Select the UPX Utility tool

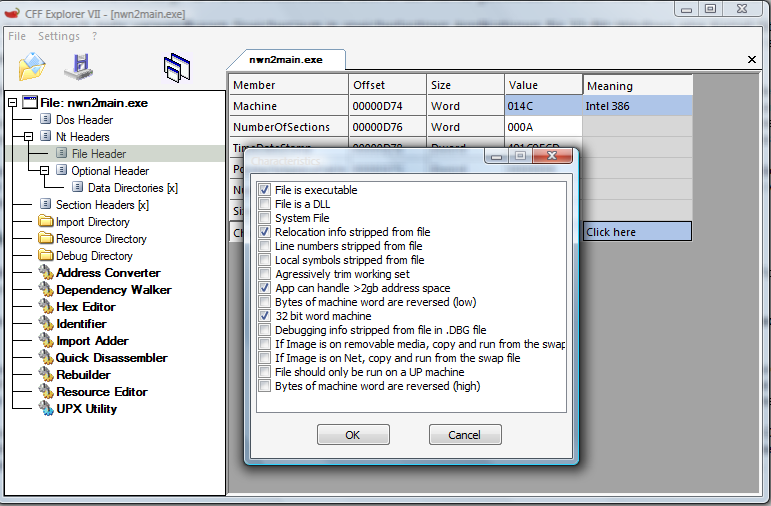click(86, 409)
